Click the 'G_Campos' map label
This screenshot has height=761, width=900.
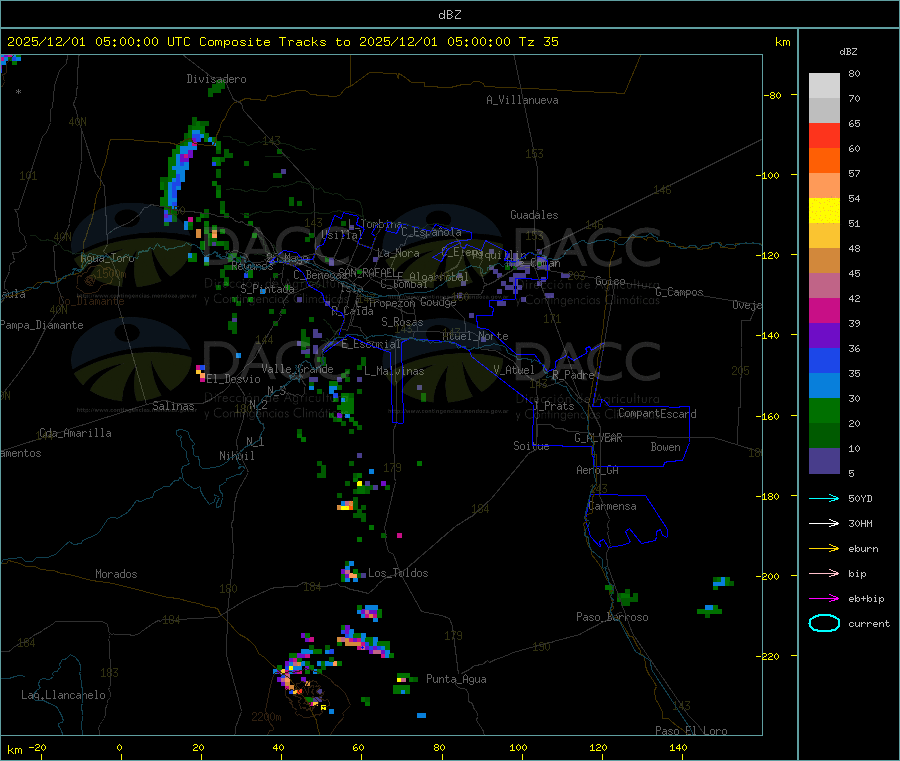[x=680, y=292]
